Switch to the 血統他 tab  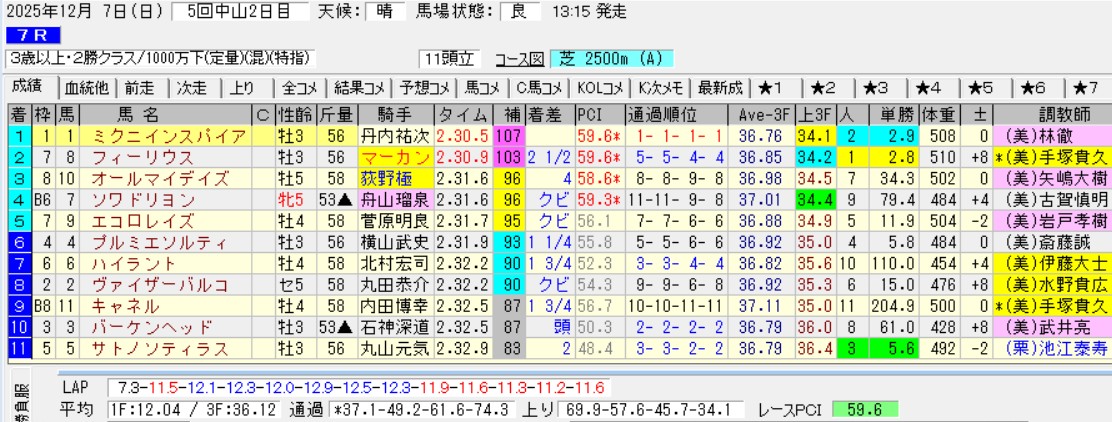point(88,87)
